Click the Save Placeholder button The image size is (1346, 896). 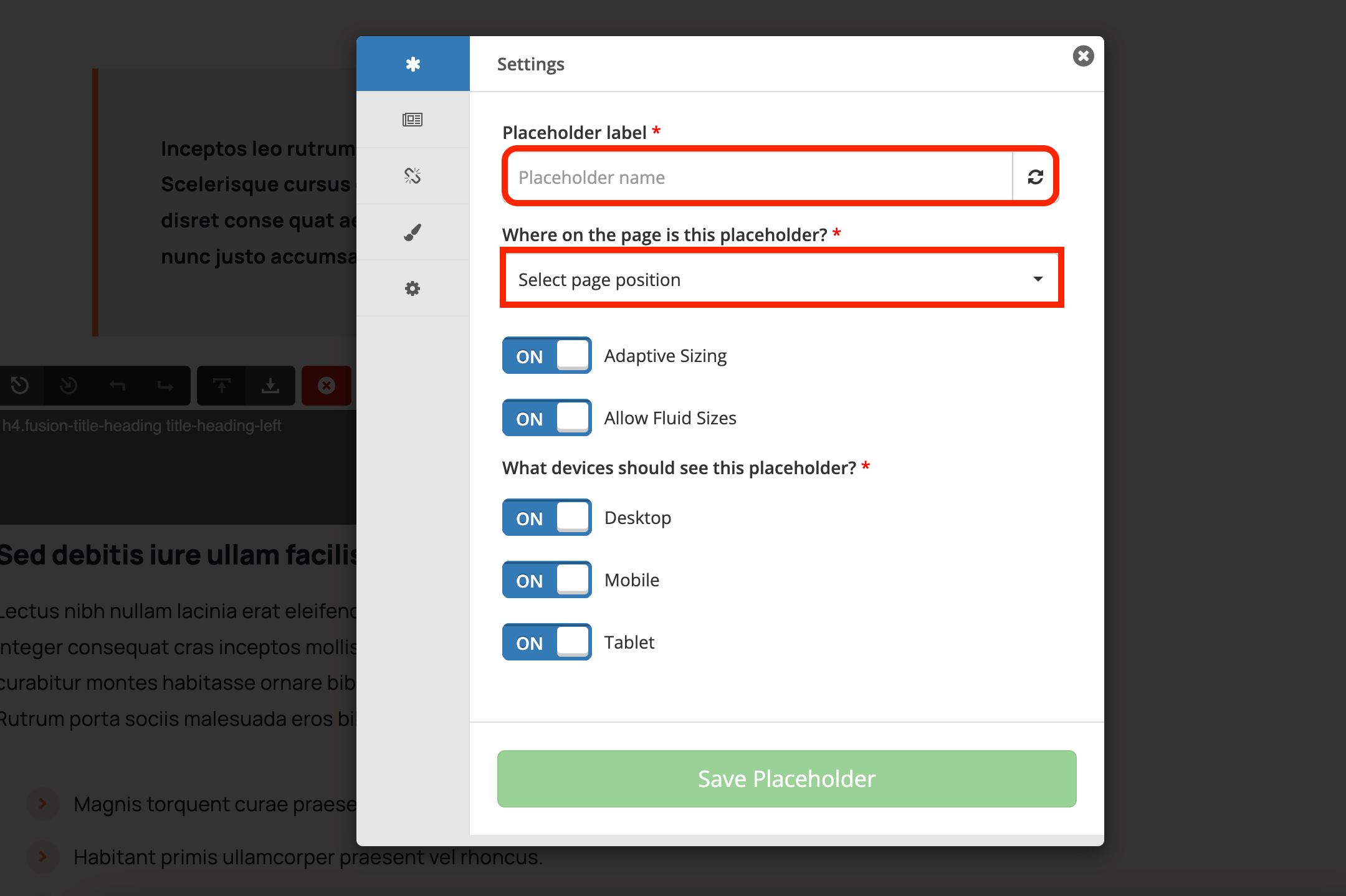click(786, 779)
